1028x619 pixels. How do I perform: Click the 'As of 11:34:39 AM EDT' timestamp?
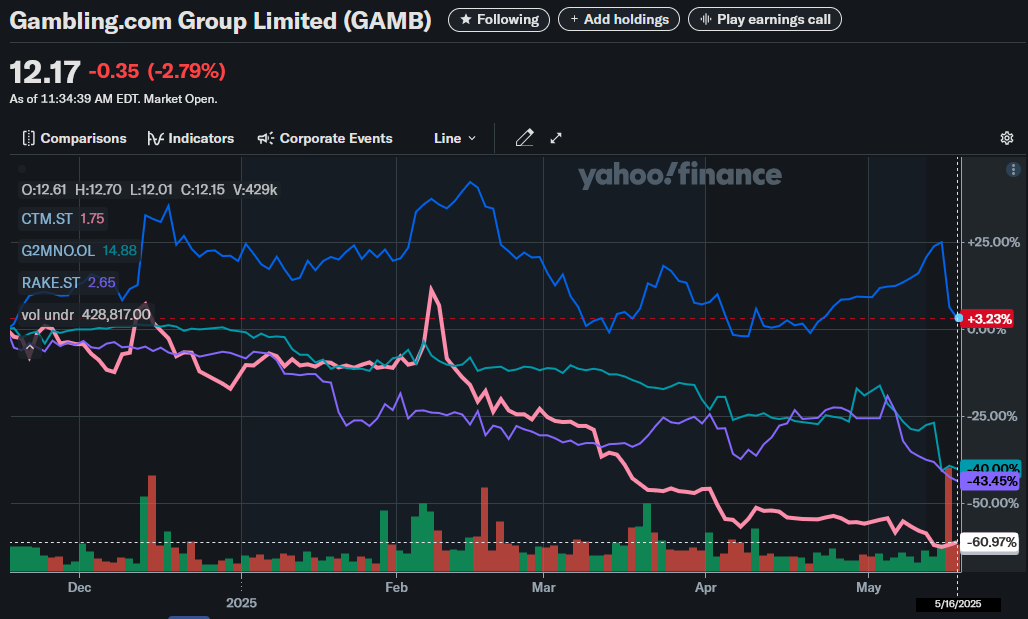113,99
